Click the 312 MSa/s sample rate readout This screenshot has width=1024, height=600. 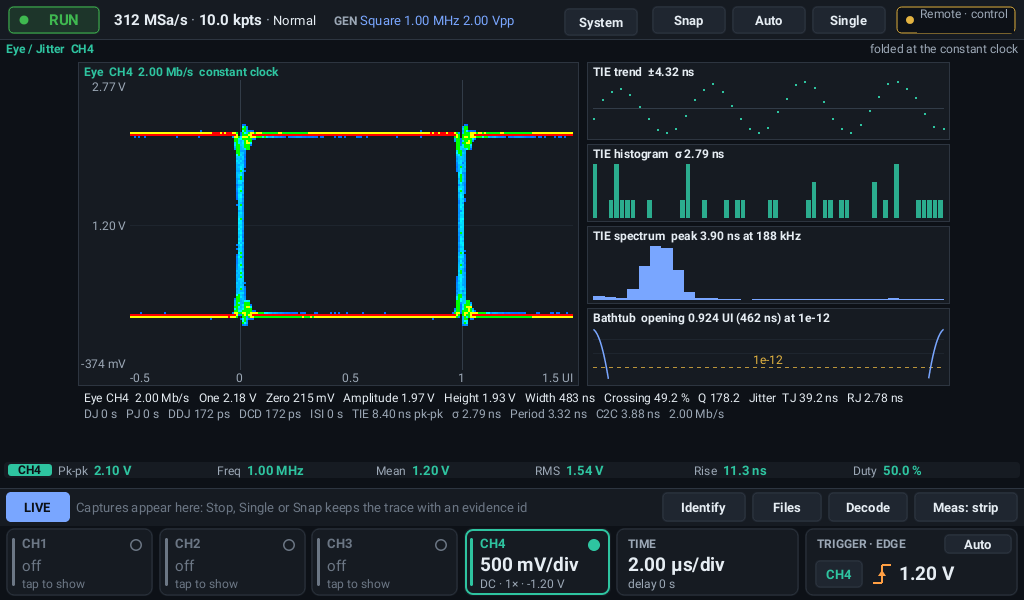pos(150,20)
